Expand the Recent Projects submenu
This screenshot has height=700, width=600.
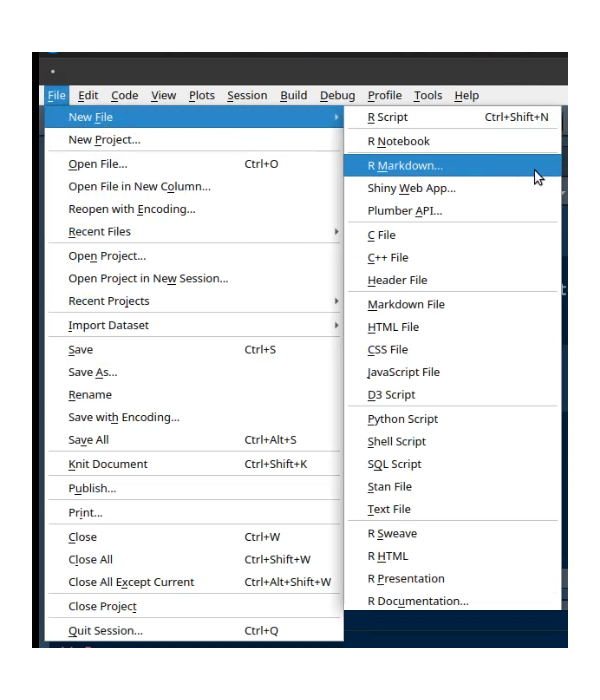[108, 301]
